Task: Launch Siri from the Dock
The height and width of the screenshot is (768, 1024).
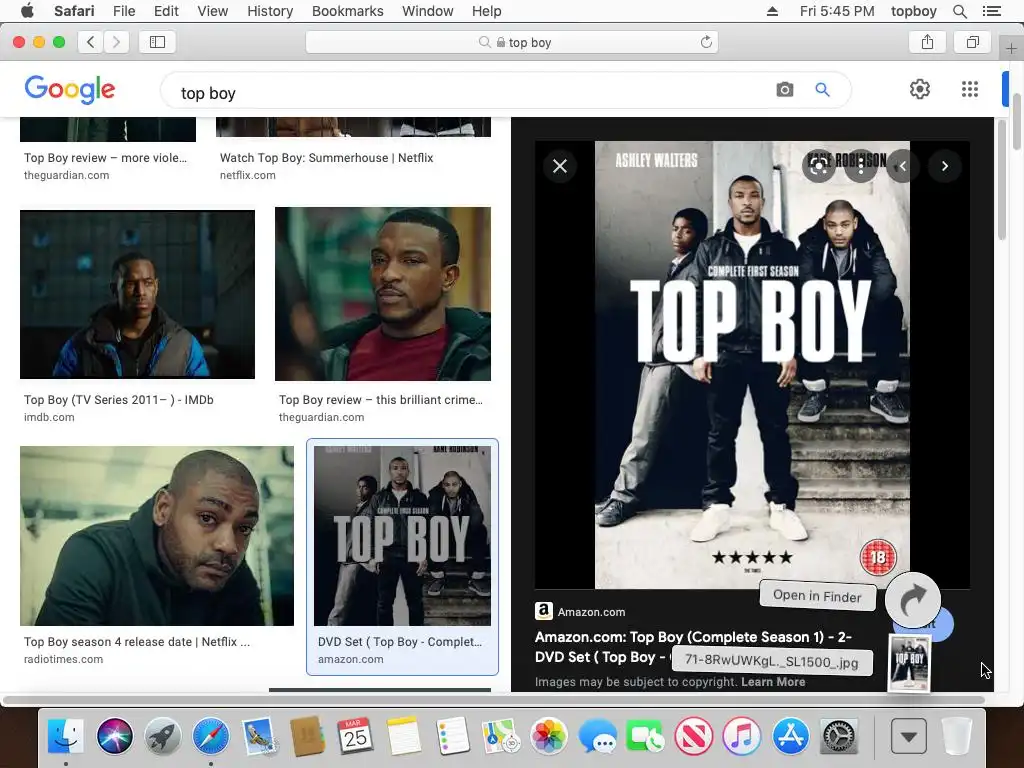Action: [115, 736]
